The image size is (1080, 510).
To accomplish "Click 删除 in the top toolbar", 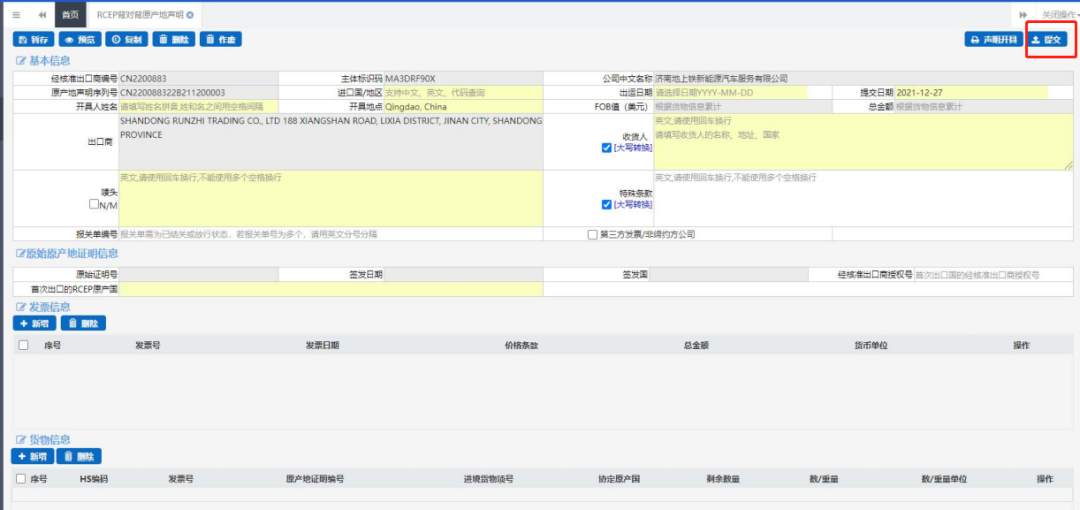I will click(174, 39).
